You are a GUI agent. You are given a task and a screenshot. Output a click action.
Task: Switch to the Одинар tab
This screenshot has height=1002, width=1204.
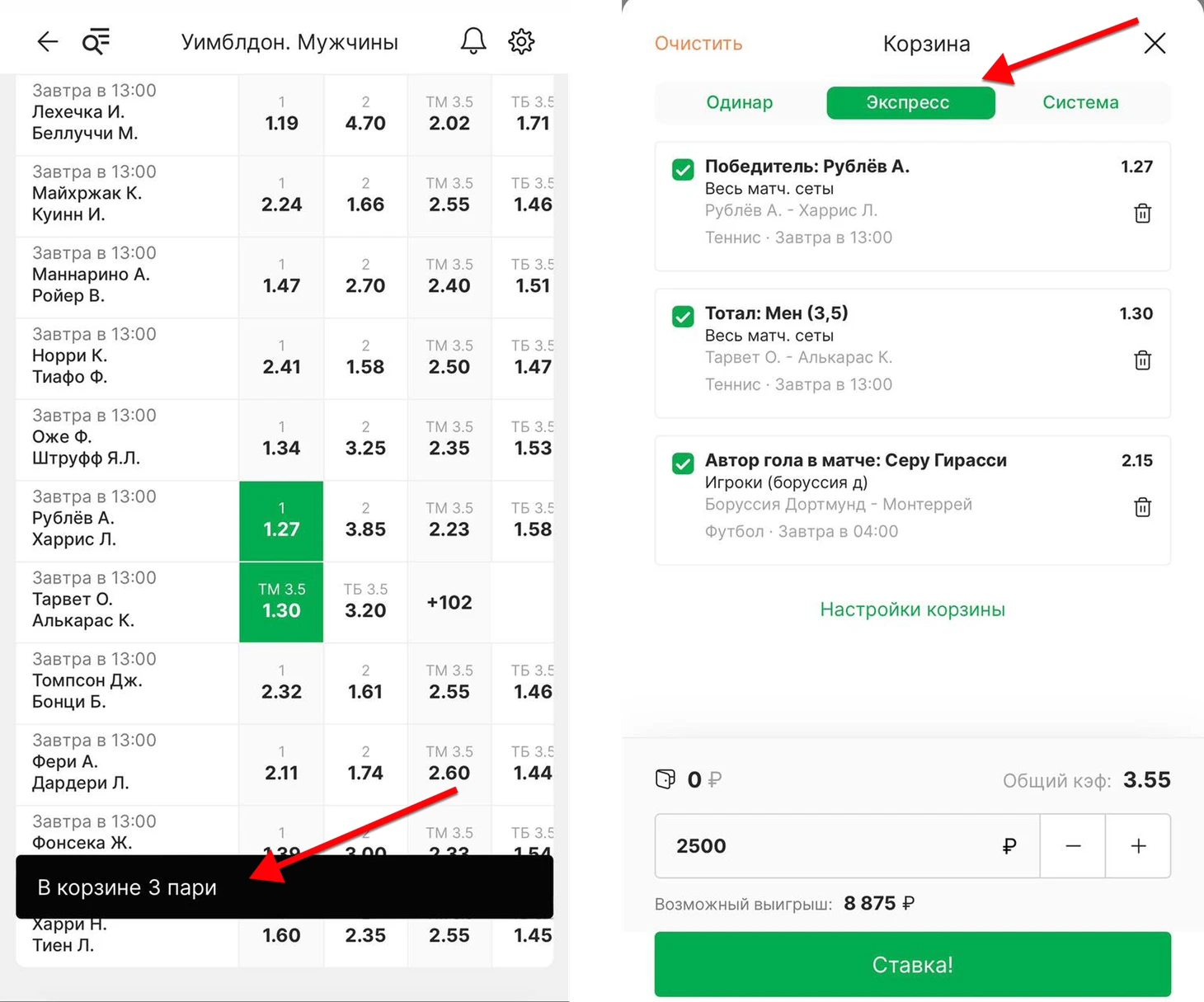point(740,102)
